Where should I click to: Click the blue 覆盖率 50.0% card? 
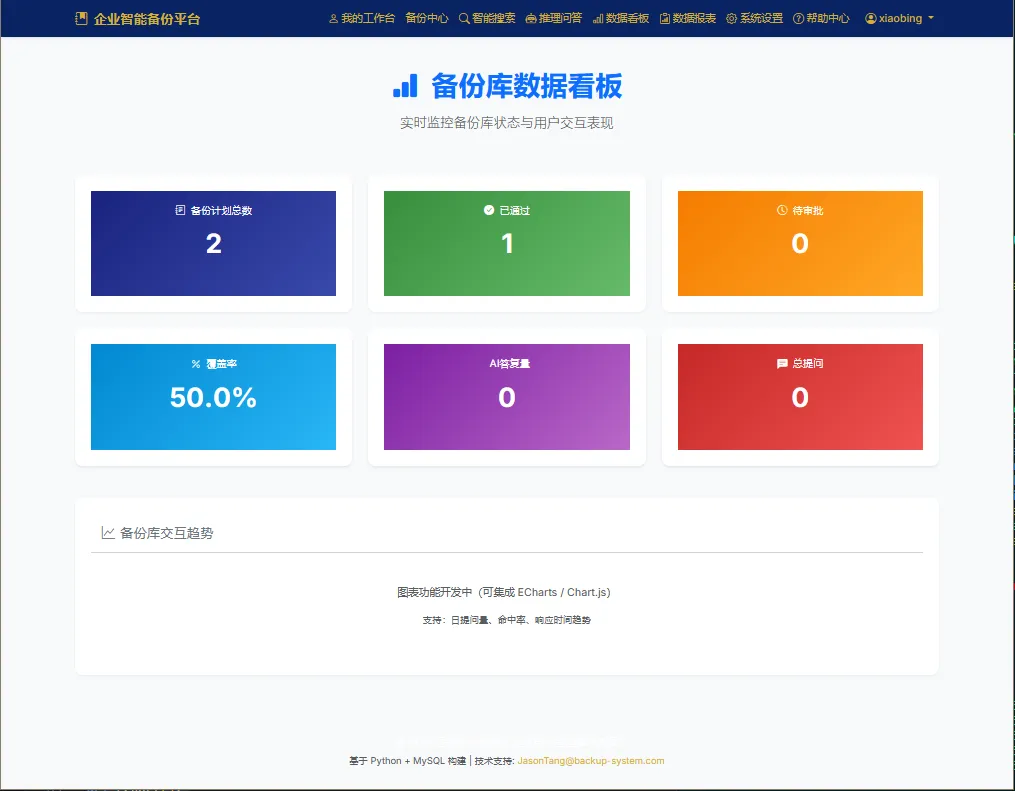(x=213, y=397)
